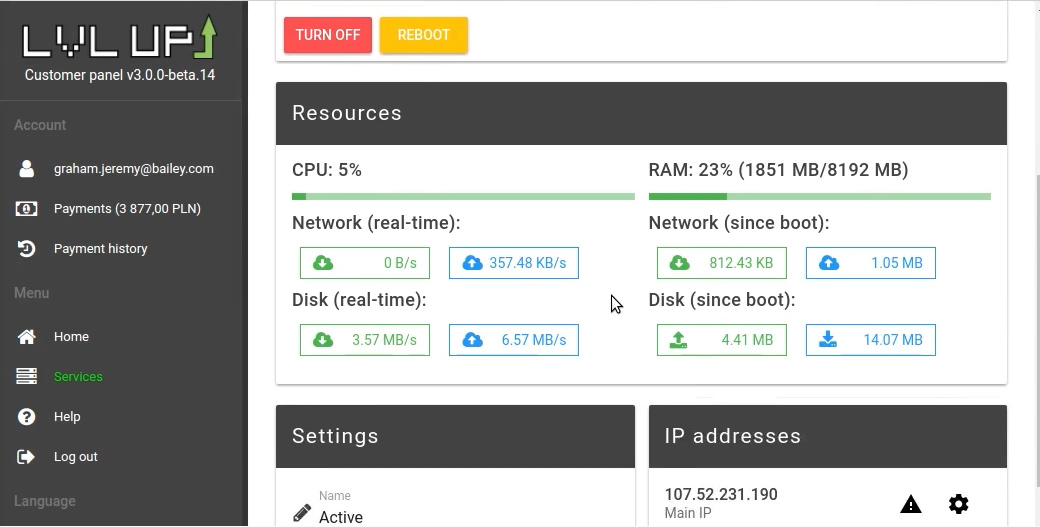Click the warning triangle icon beside main IP

click(x=910, y=504)
